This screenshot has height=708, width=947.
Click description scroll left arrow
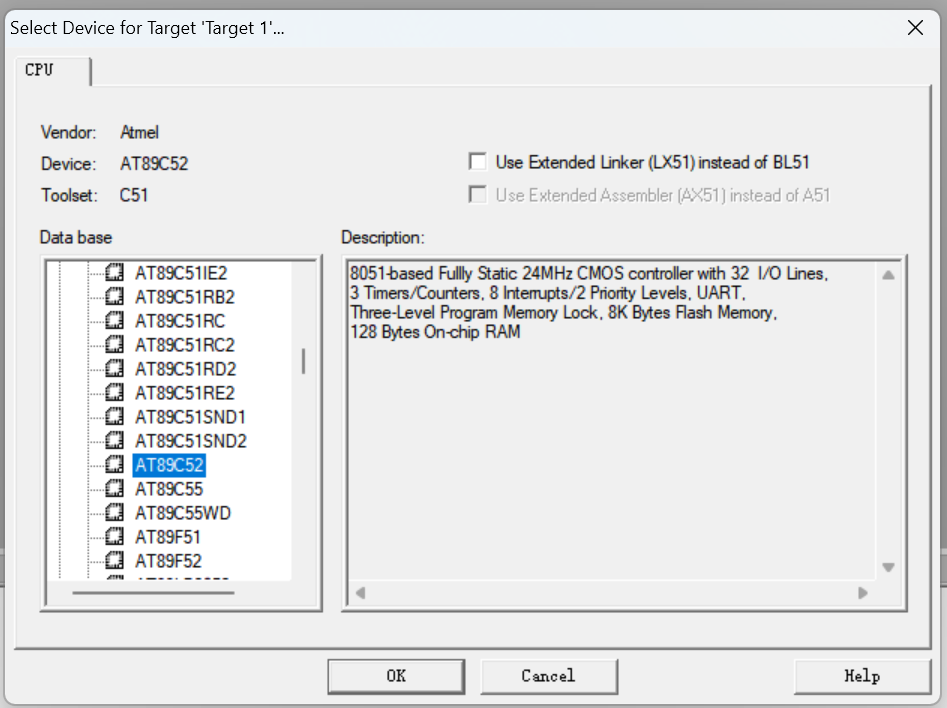361,593
